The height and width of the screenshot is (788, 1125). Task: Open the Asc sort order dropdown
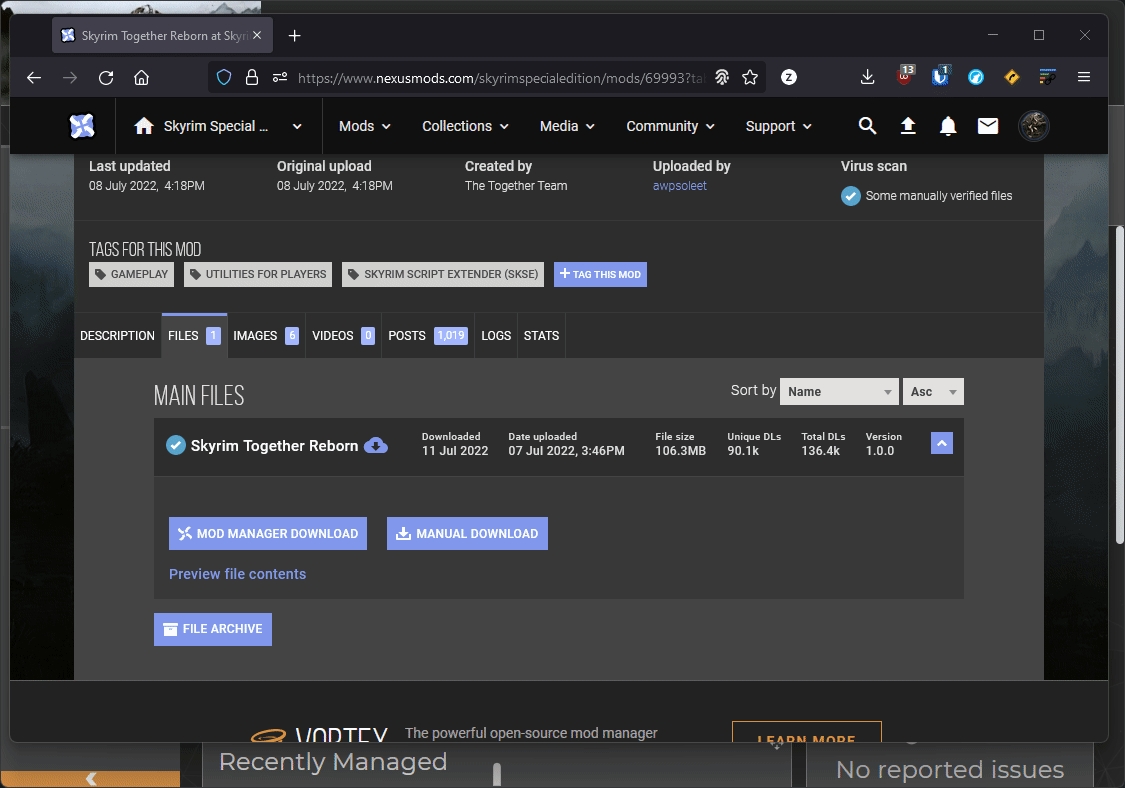(x=932, y=392)
